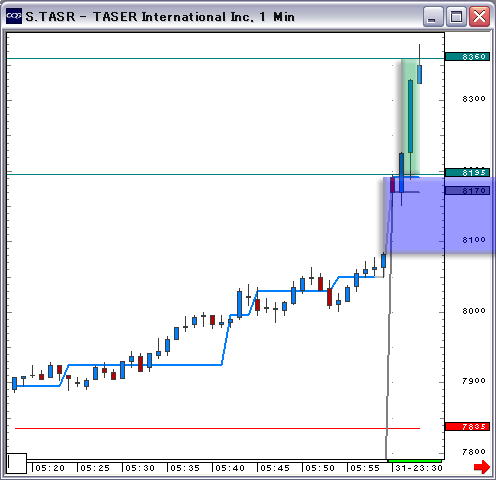The height and width of the screenshot is (480, 496).
Task: Click the 05:45 time axis label
Action: 275,468
